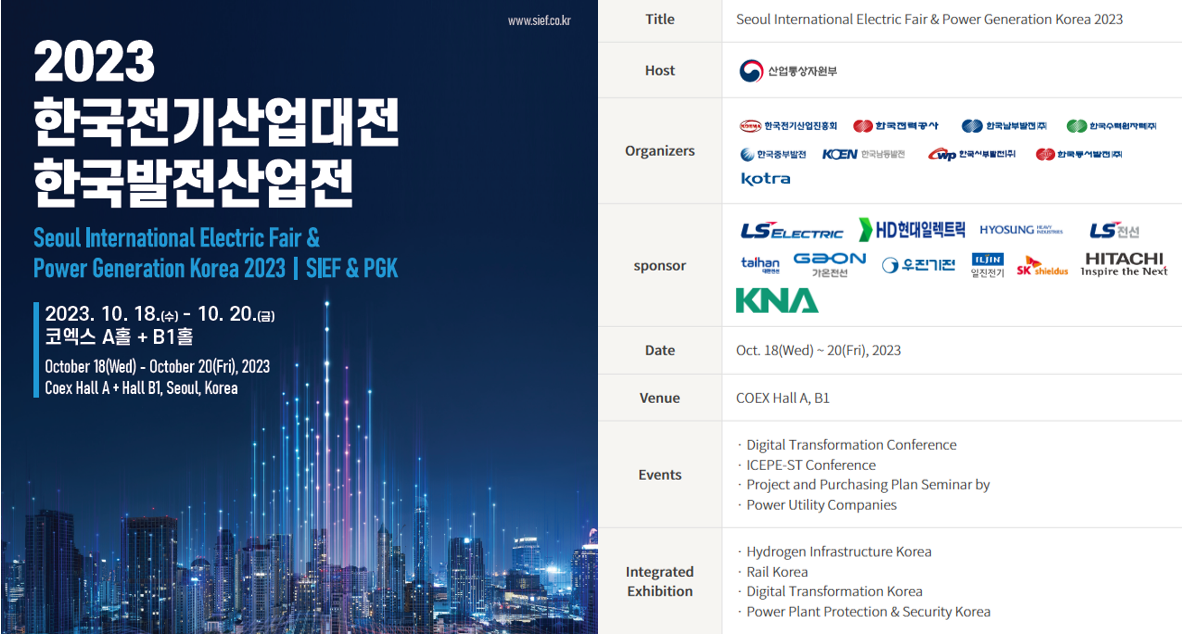The height and width of the screenshot is (634, 1182).
Task: Select the kotra organizer logo
Action: coord(765,179)
